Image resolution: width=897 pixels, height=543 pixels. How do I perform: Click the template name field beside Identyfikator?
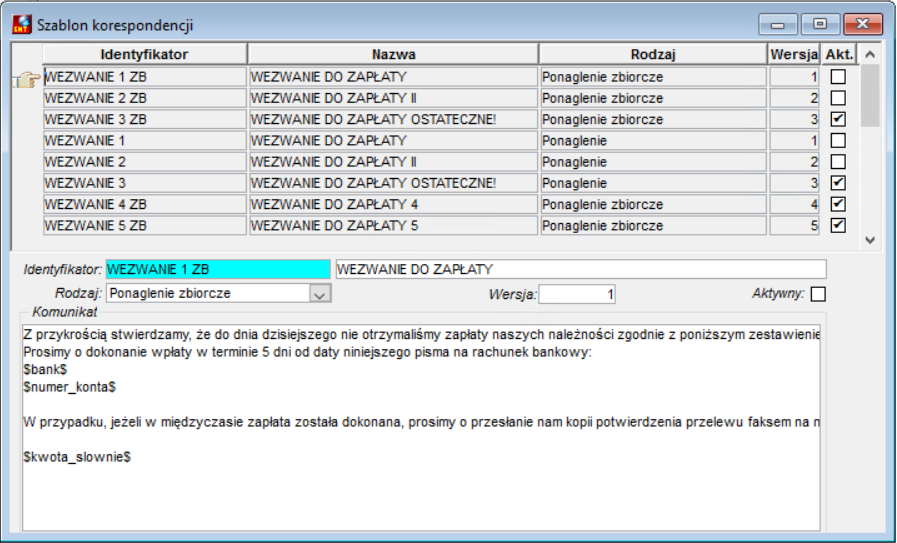581,269
